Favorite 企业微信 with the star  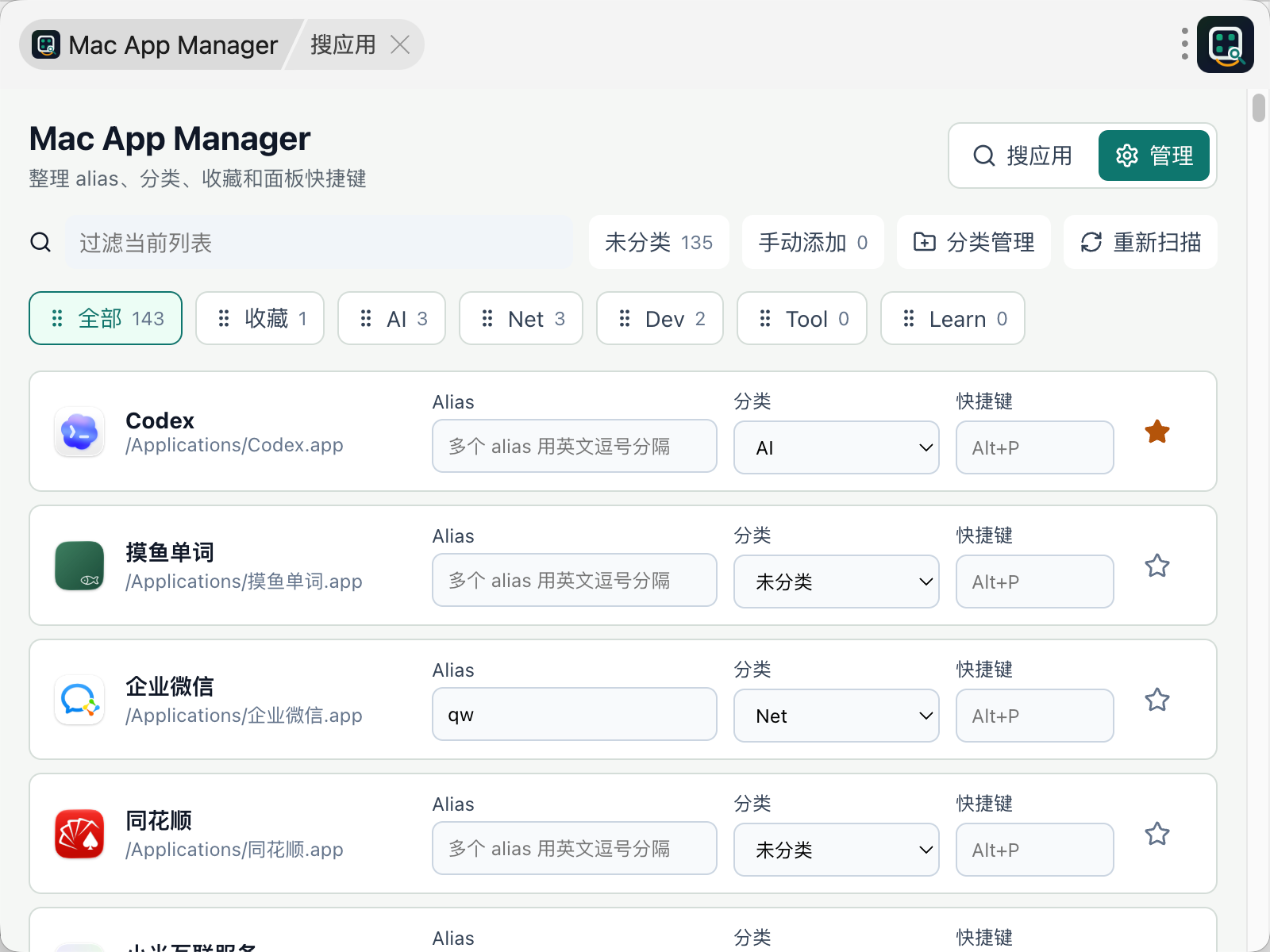[x=1157, y=700]
